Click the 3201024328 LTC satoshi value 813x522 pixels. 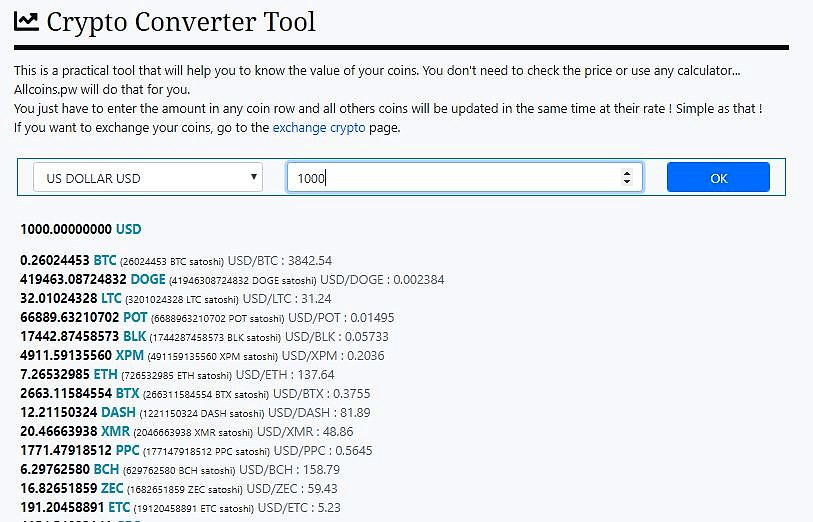(x=182, y=300)
